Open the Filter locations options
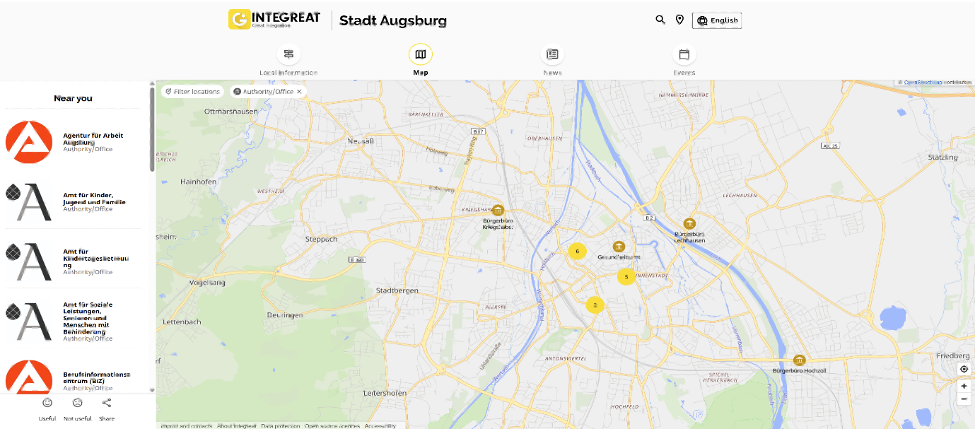Screen dimensions: 976x431 [192, 91]
